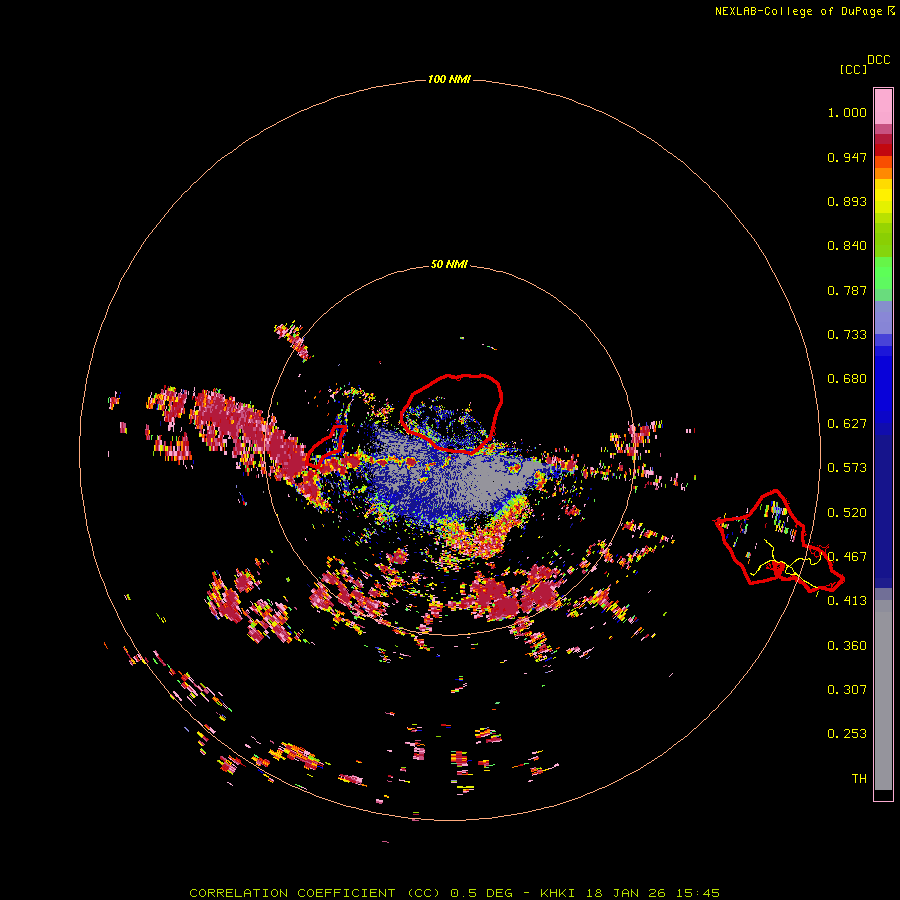Click the gray segment of the color bar
Viewport: 900px width, 900px height.
(x=883, y=695)
